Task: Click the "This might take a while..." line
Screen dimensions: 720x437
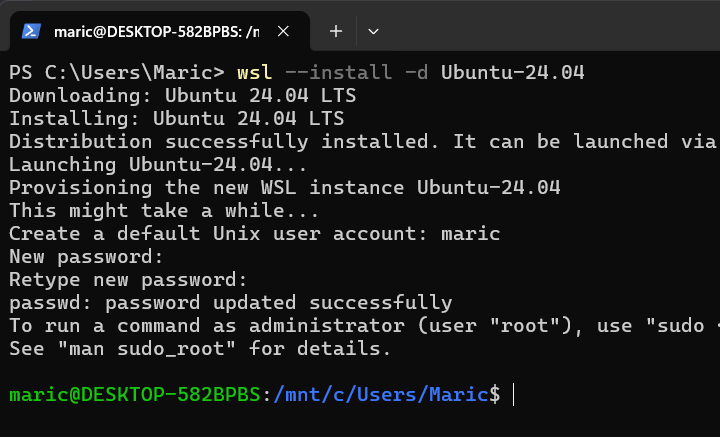Action: 164,210
